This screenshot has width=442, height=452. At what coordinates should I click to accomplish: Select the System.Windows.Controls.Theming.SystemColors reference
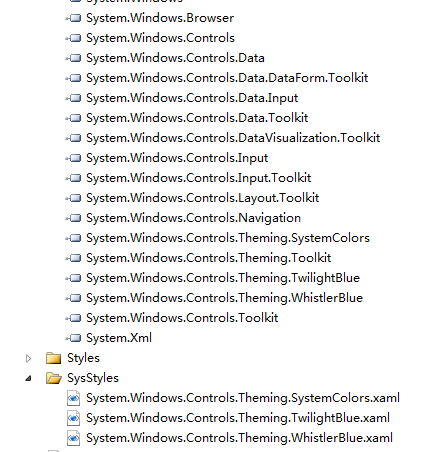click(x=228, y=238)
